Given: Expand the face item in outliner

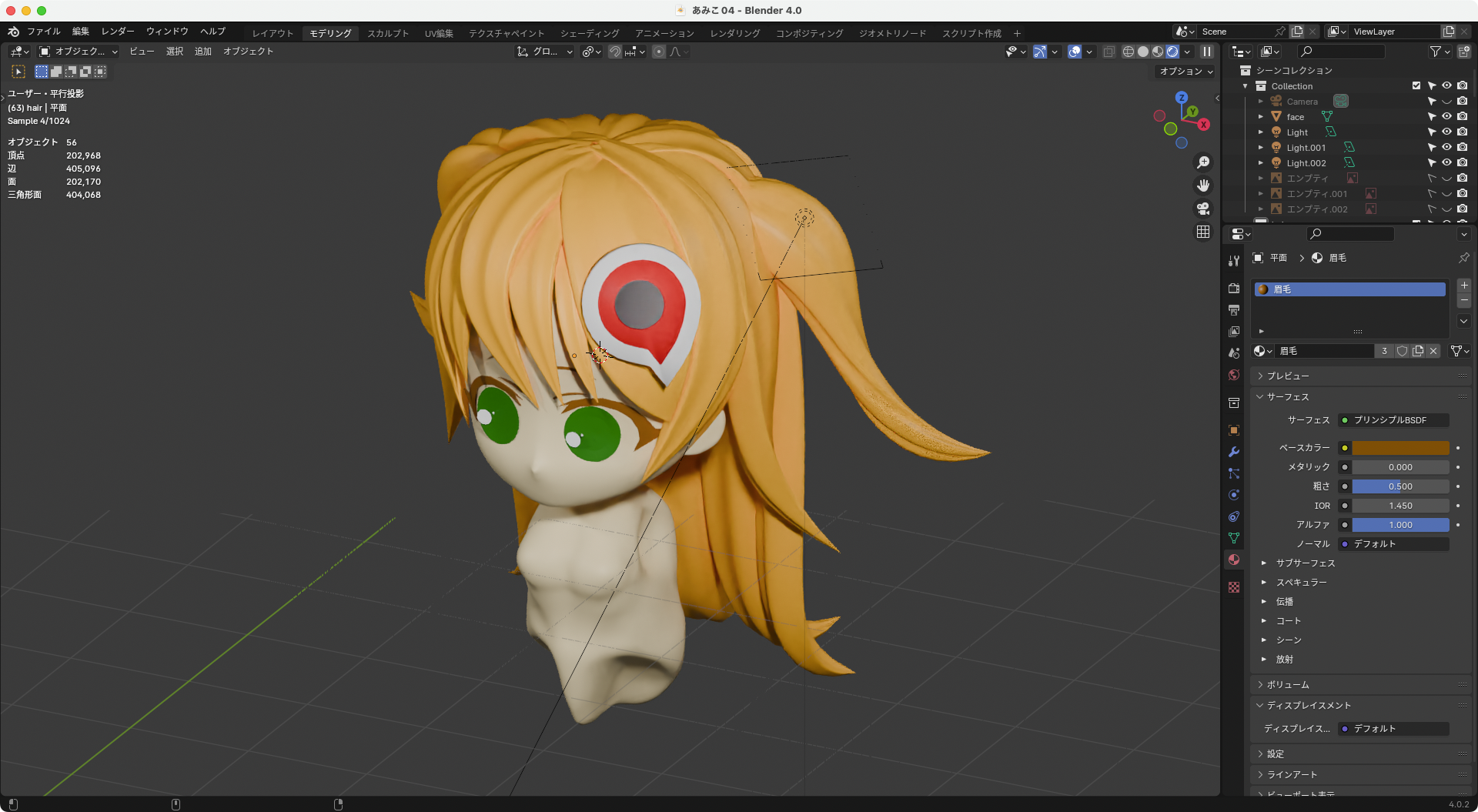Looking at the screenshot, I should [x=1261, y=117].
